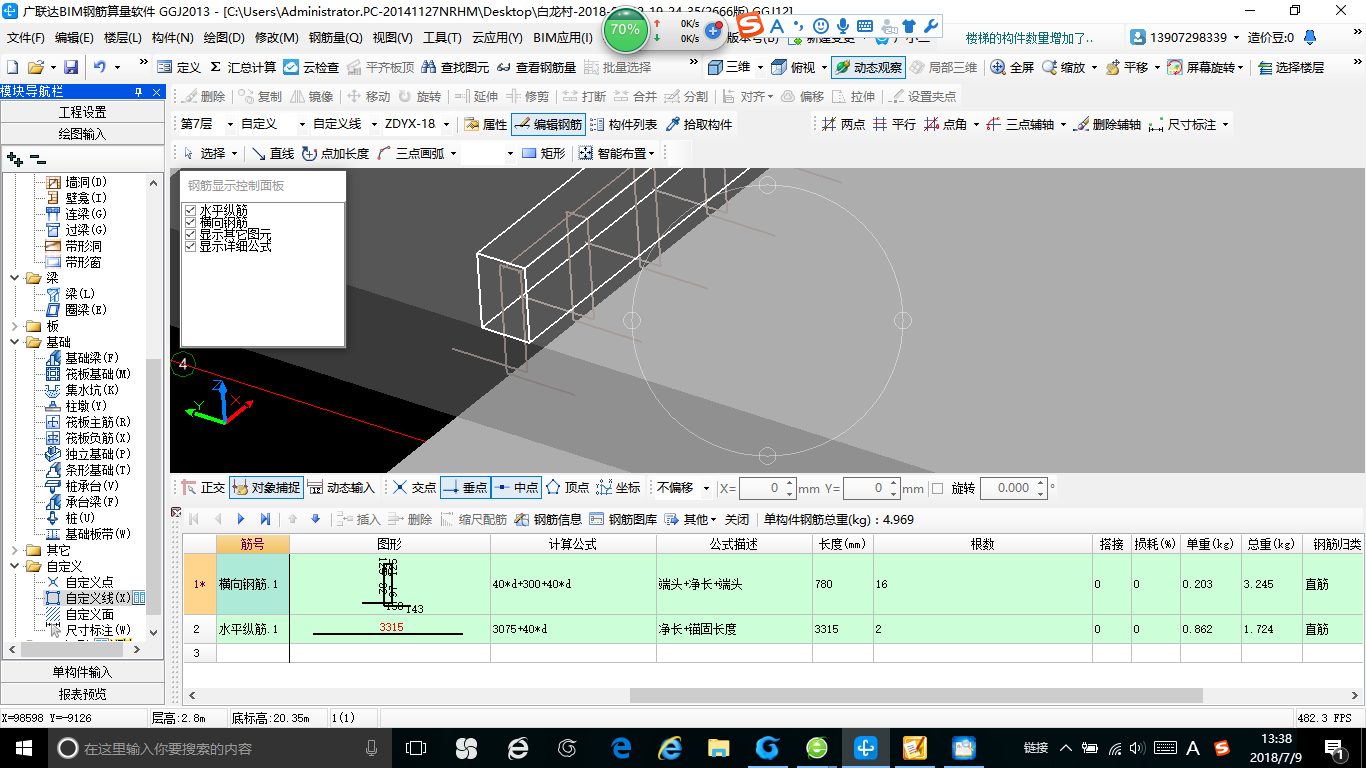Select 直线 line drawing tool
The height and width of the screenshot is (768, 1366).
(x=272, y=153)
